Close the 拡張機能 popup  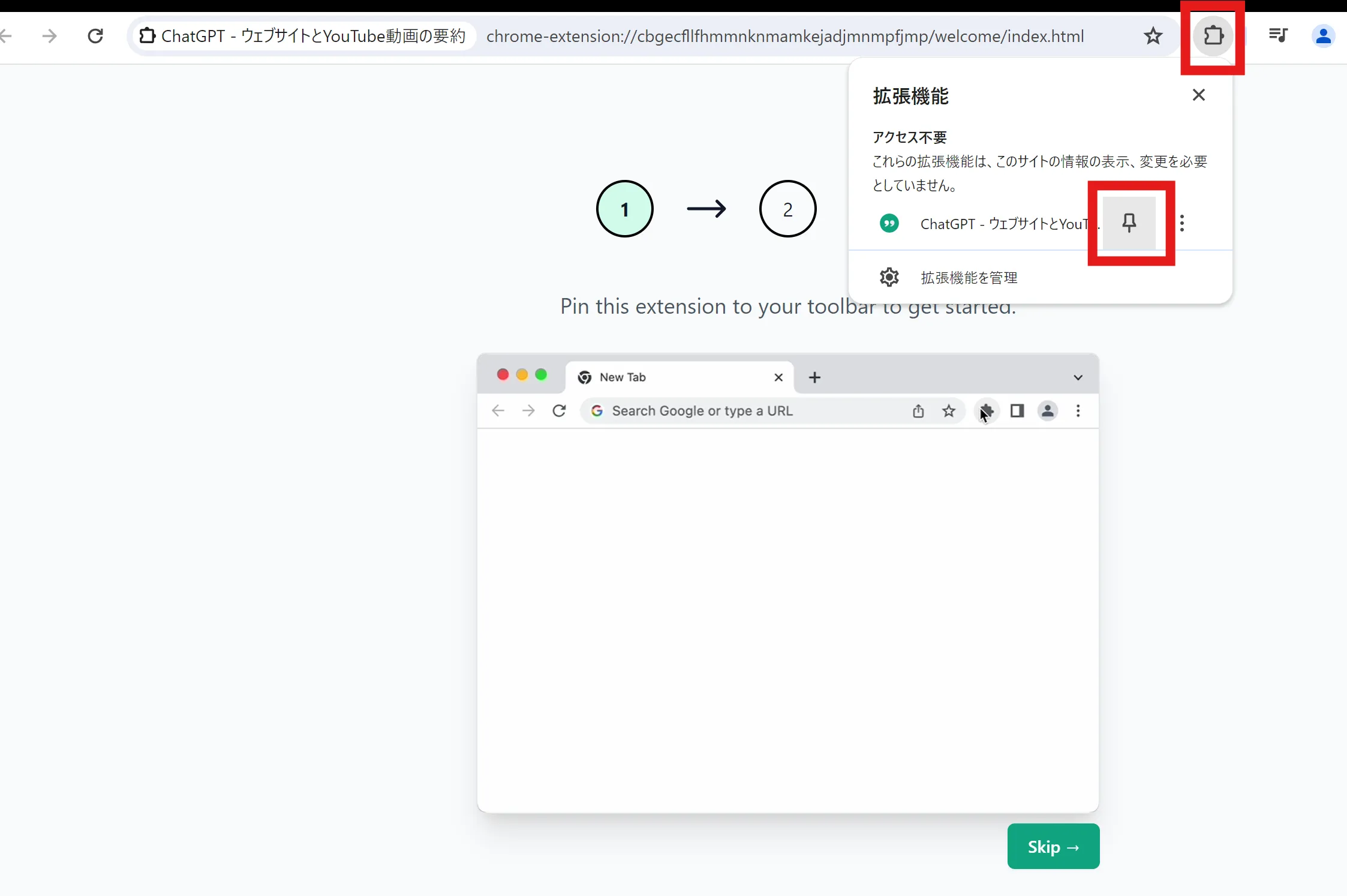click(1198, 95)
